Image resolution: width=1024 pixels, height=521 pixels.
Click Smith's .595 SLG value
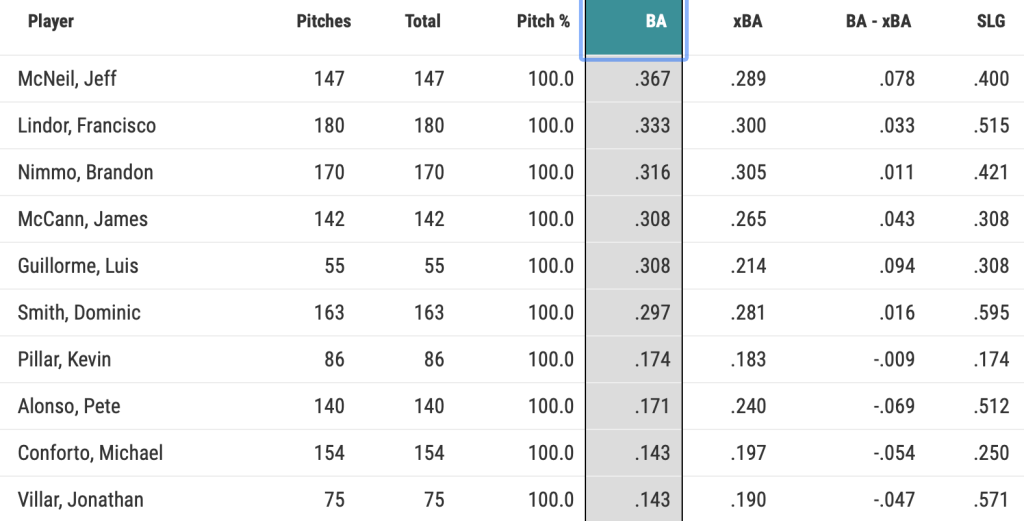pyautogui.click(x=991, y=313)
